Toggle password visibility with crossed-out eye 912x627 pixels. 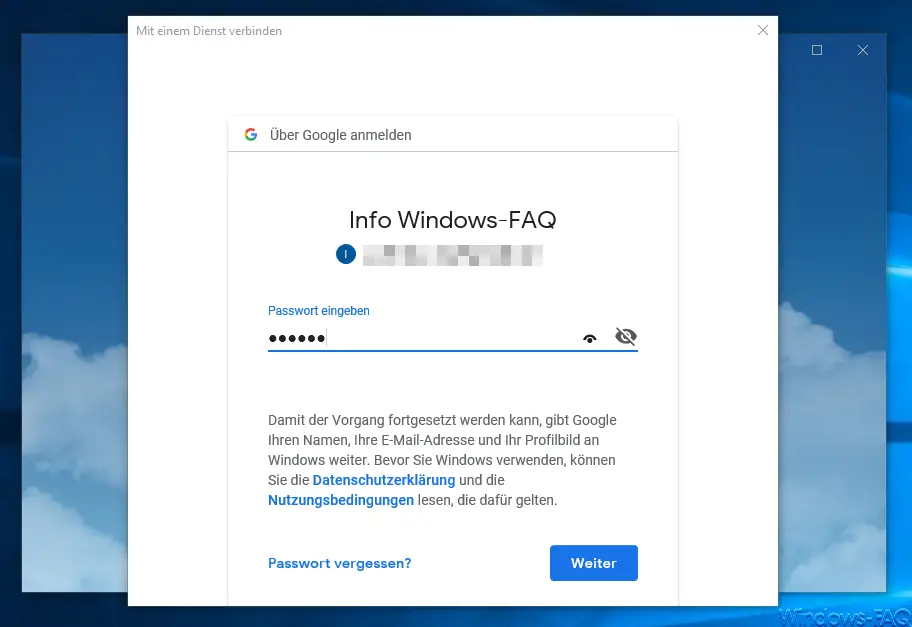pos(626,336)
